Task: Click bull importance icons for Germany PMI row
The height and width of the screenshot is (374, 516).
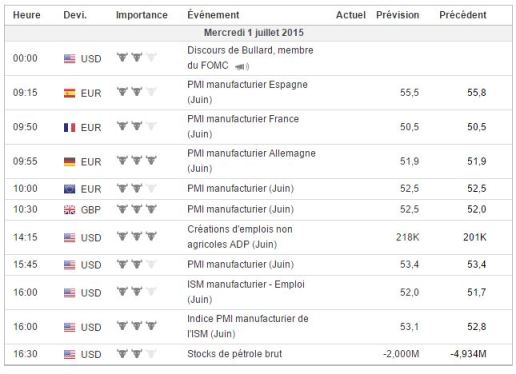Action: (137, 161)
